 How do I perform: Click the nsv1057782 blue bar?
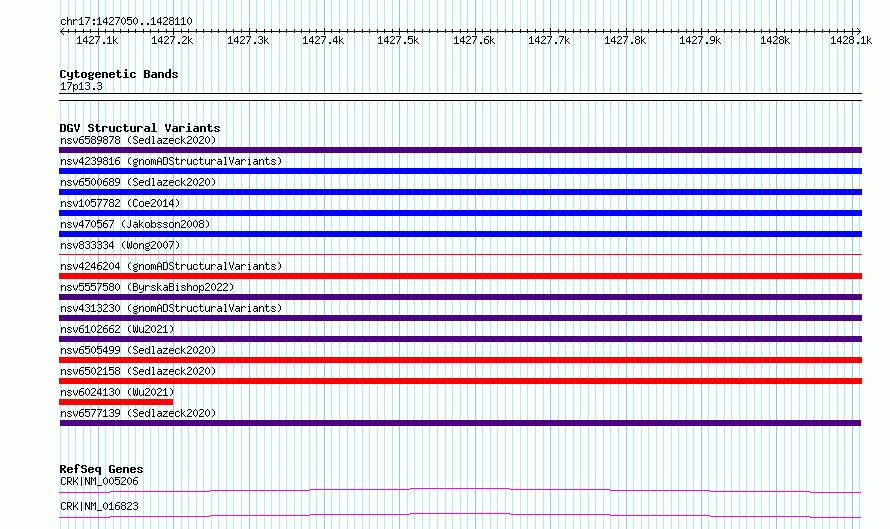pos(460,213)
